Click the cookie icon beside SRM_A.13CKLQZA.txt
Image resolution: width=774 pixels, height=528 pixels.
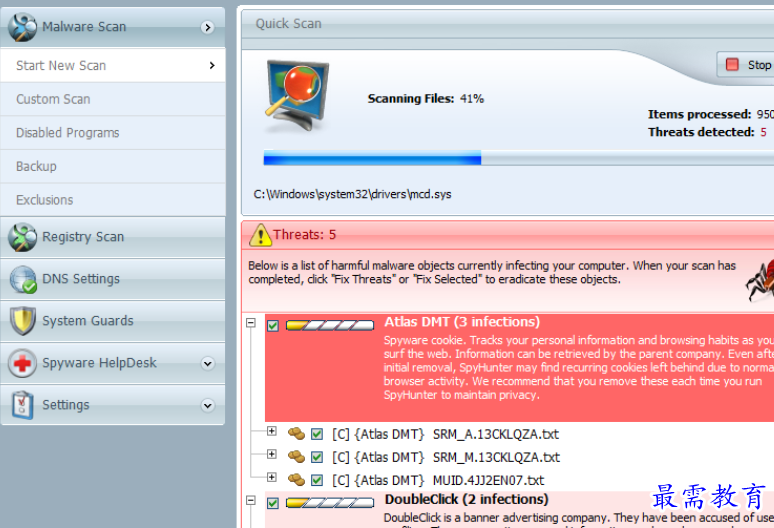tap(296, 434)
